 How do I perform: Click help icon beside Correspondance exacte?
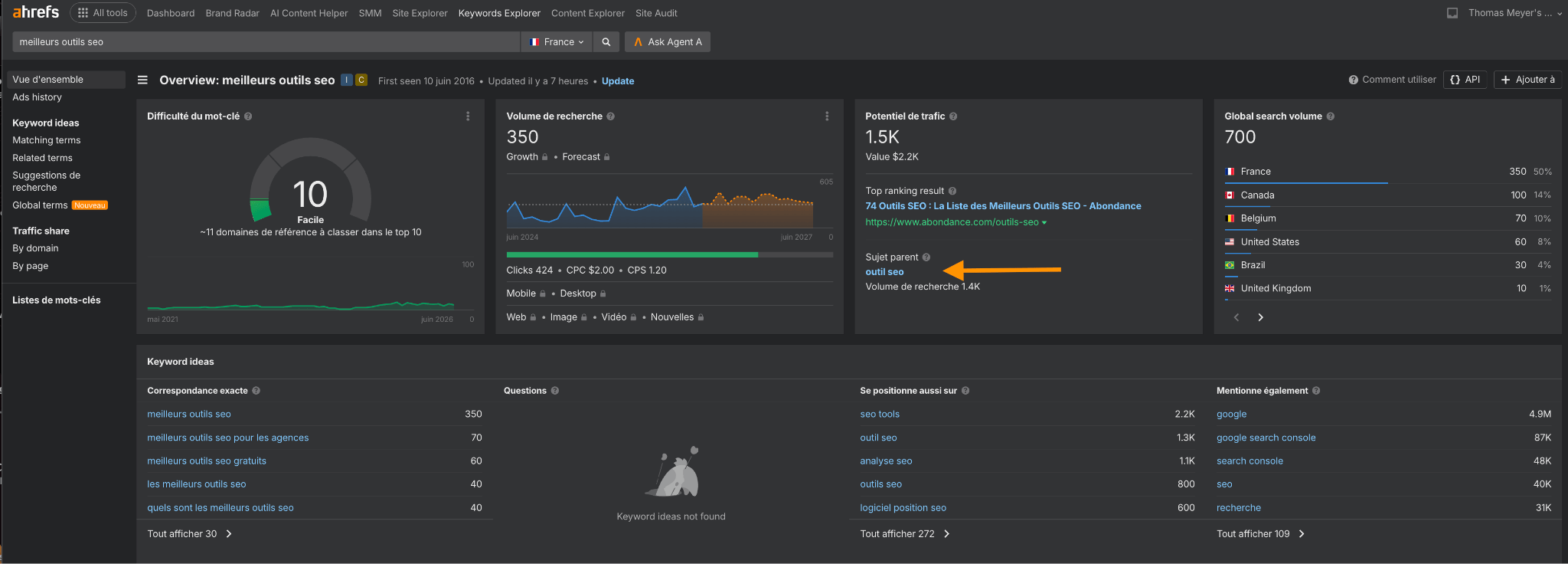[256, 391]
